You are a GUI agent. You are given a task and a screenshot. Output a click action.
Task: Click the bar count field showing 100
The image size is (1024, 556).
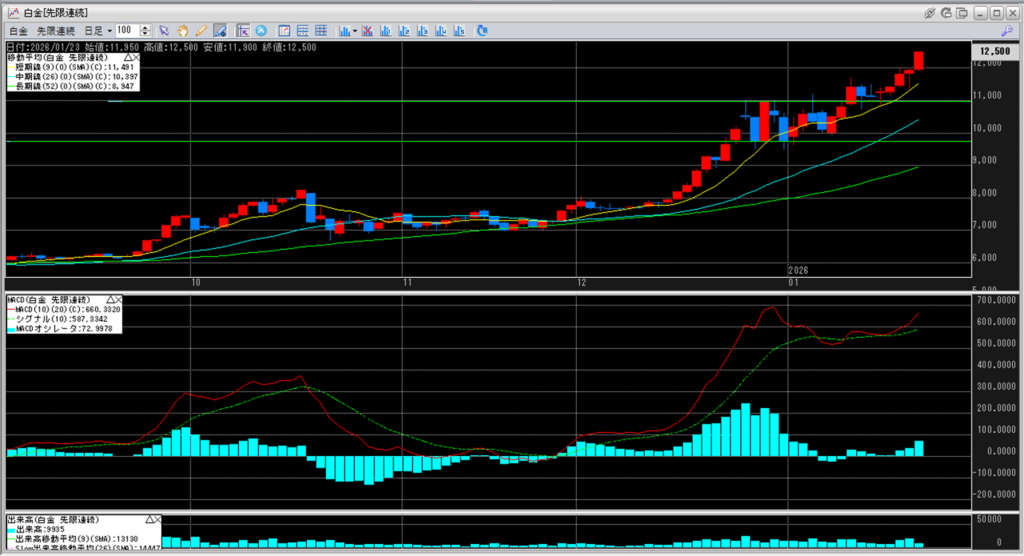126,31
